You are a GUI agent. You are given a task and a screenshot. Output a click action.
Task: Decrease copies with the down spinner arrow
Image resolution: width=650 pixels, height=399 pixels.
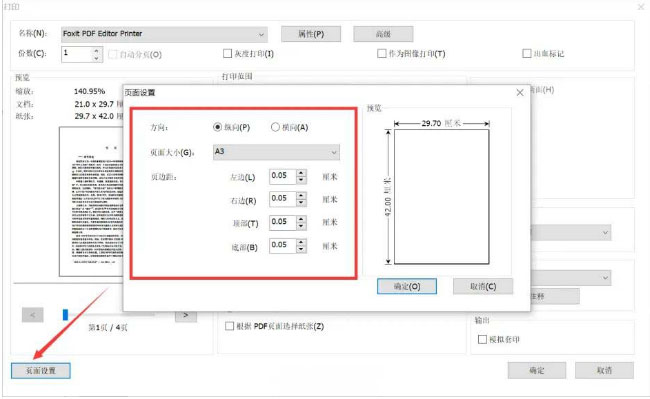[x=97, y=58]
